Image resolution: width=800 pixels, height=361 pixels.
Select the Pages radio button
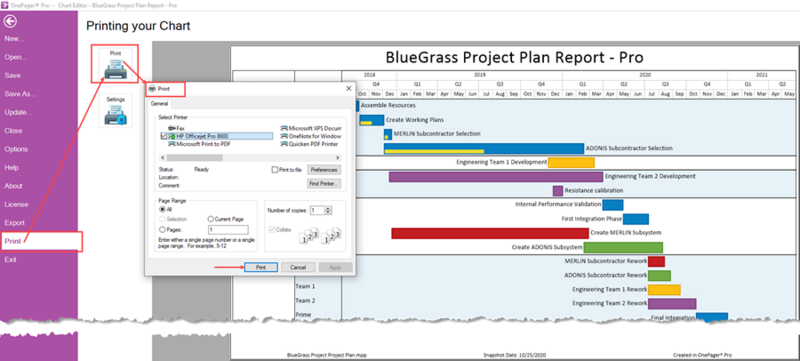[163, 229]
